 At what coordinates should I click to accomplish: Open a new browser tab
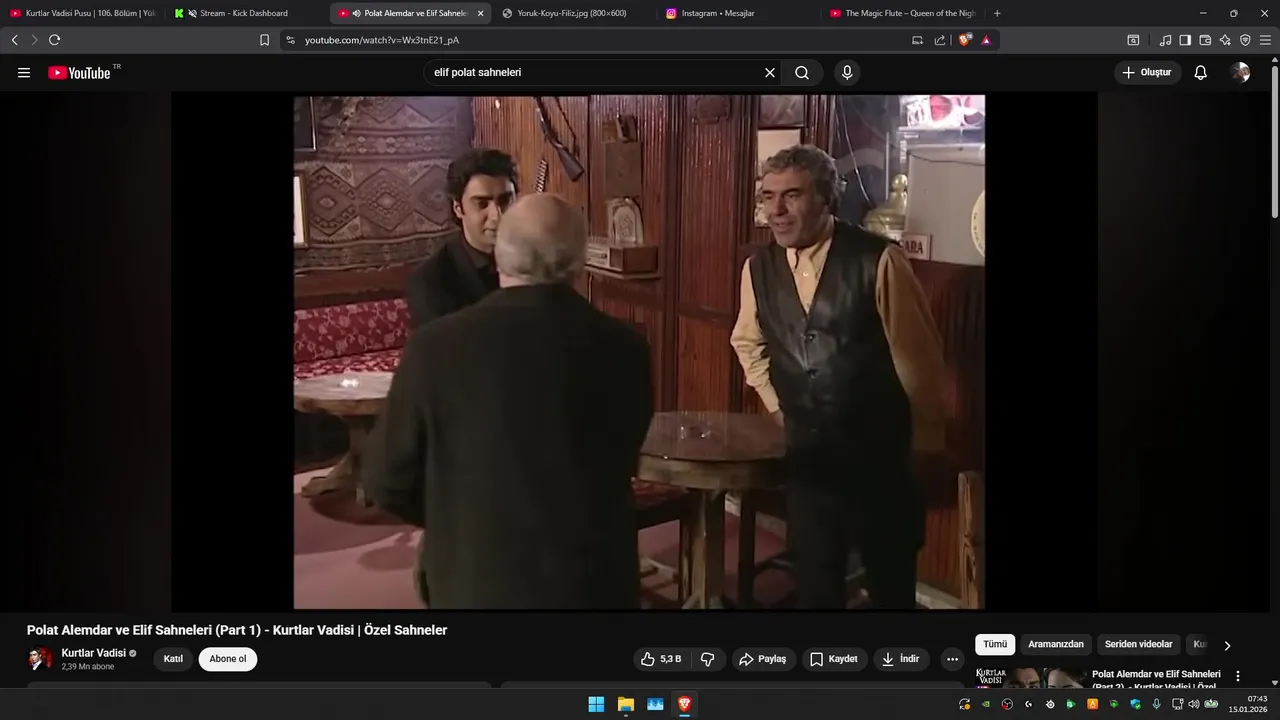[997, 13]
